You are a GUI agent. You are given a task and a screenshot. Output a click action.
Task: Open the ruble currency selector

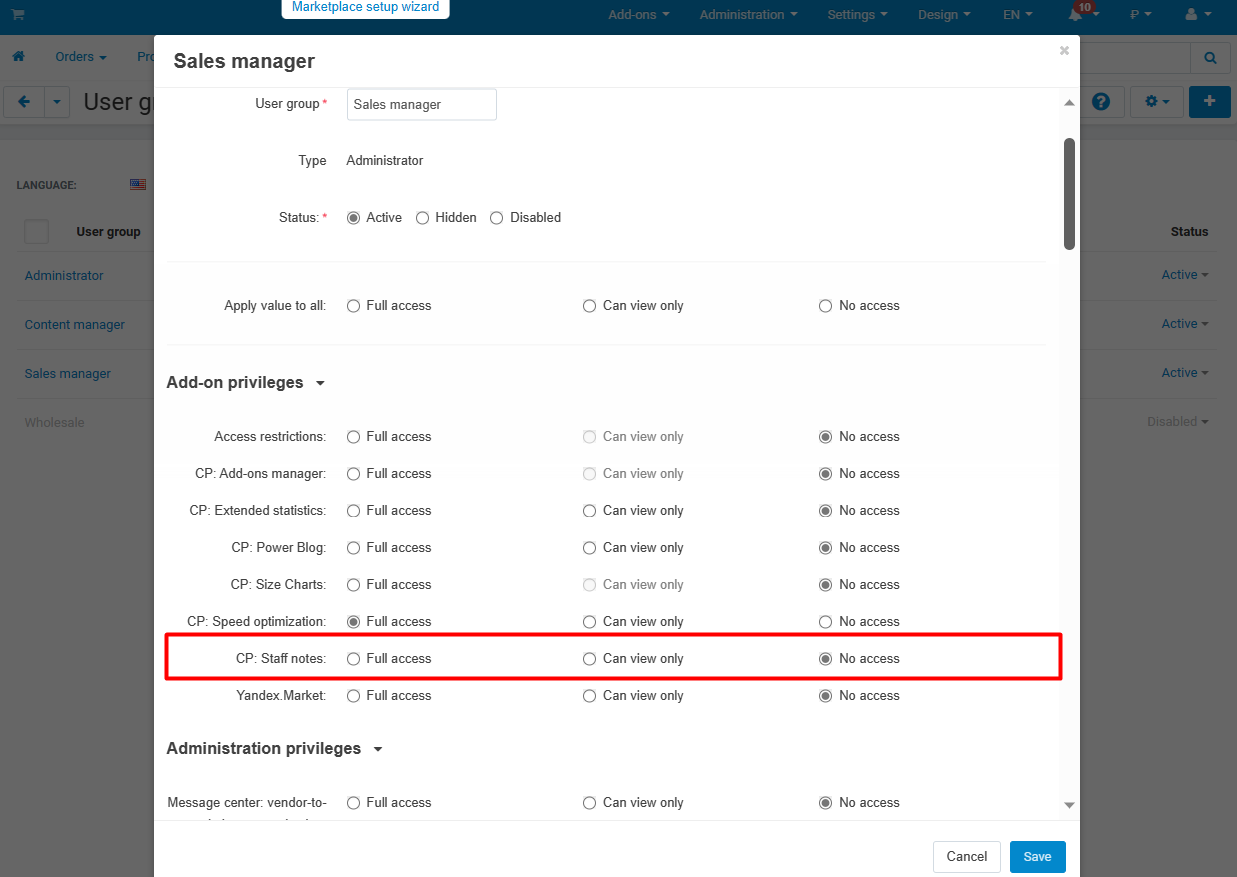click(x=1140, y=15)
